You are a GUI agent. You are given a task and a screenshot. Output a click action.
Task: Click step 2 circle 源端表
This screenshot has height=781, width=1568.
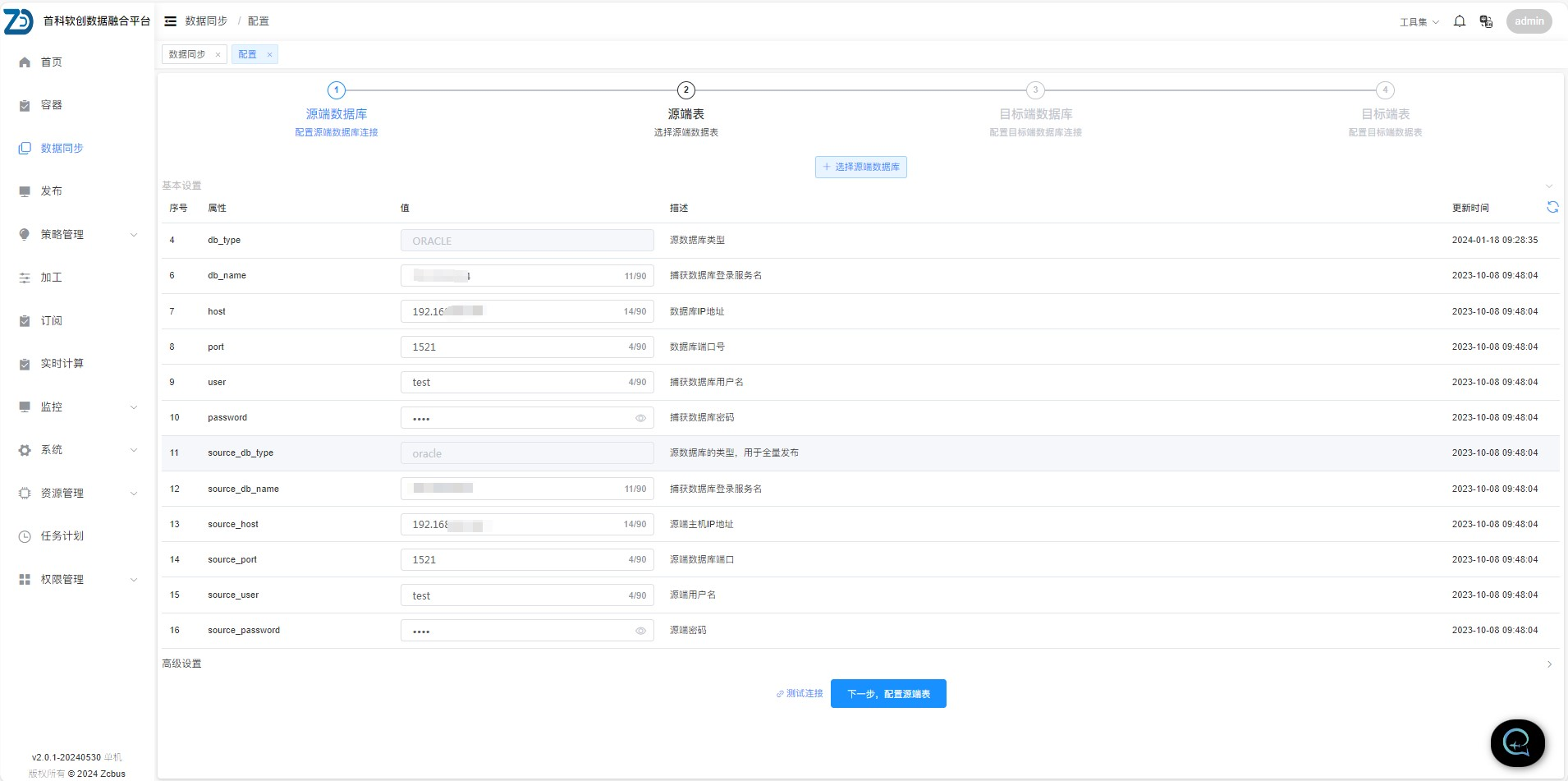click(x=686, y=90)
